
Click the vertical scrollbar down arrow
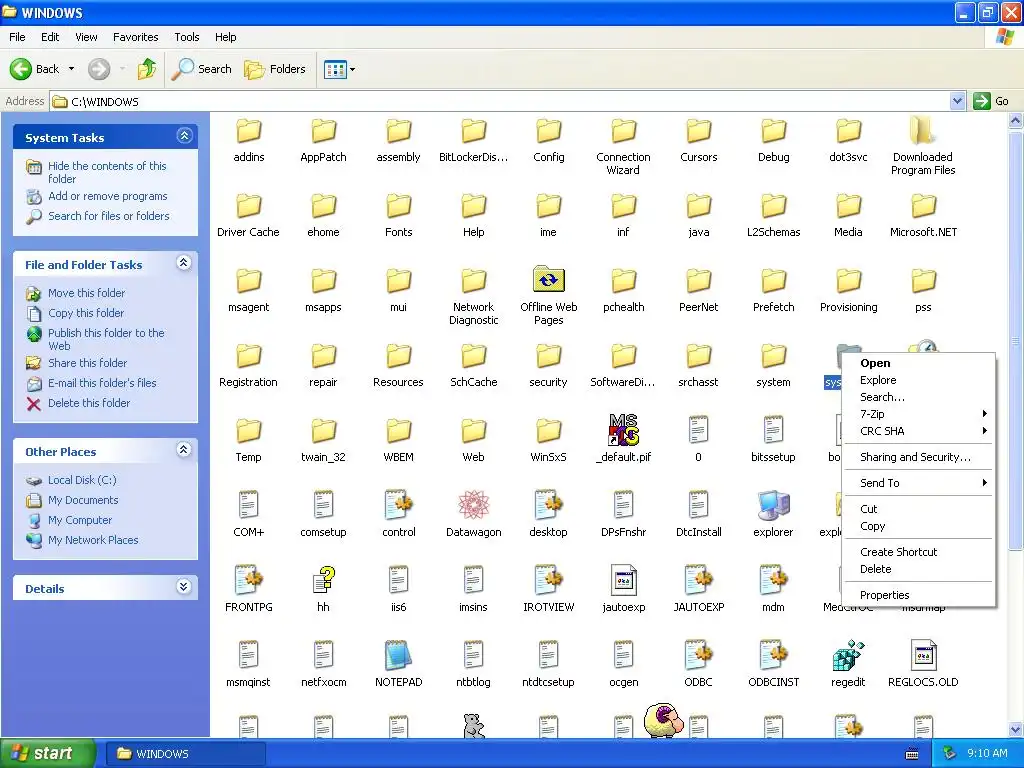(1016, 729)
